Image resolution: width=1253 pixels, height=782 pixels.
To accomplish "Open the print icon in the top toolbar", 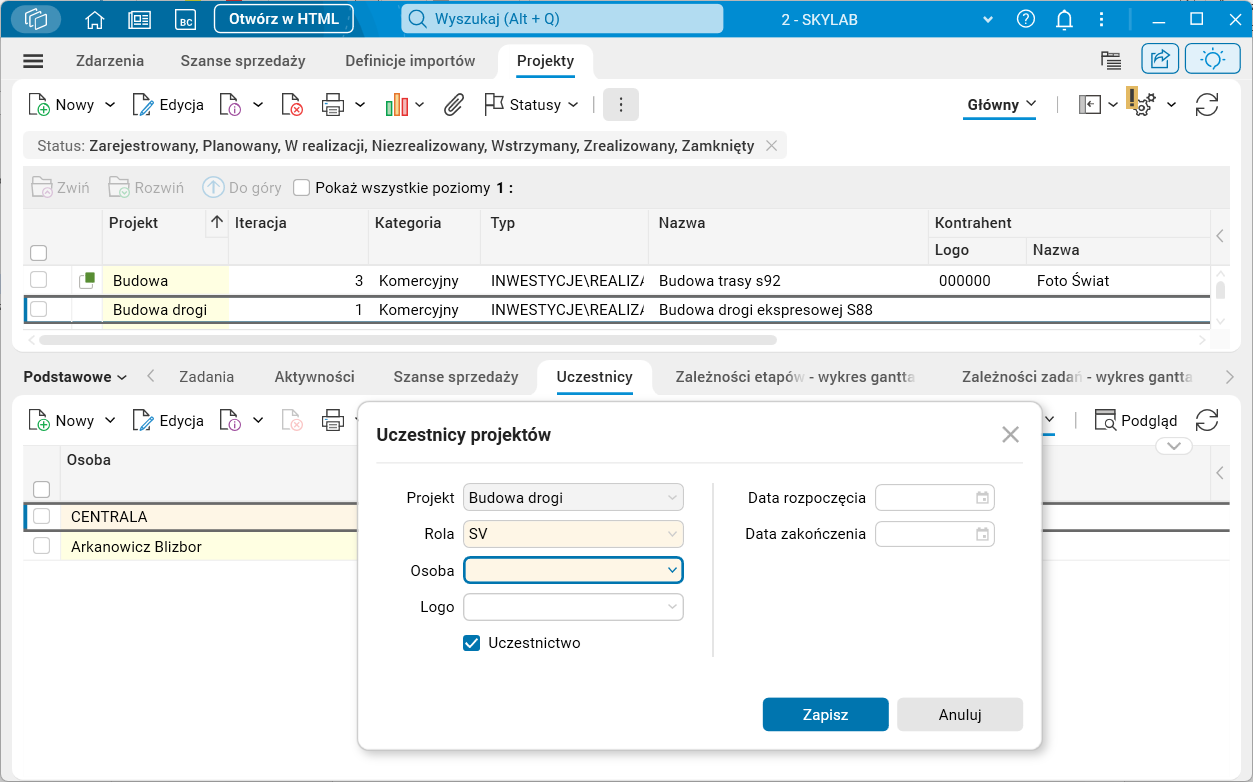I will tap(331, 104).
